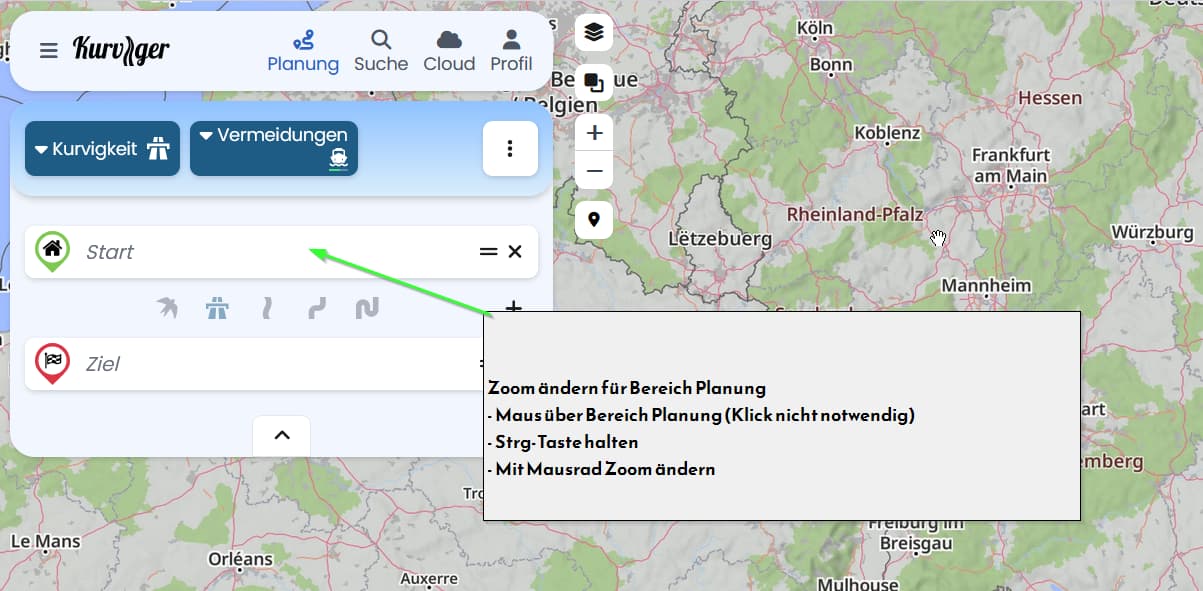Click the green home Start marker icon
This screenshot has height=591, width=1203.
coord(52,250)
